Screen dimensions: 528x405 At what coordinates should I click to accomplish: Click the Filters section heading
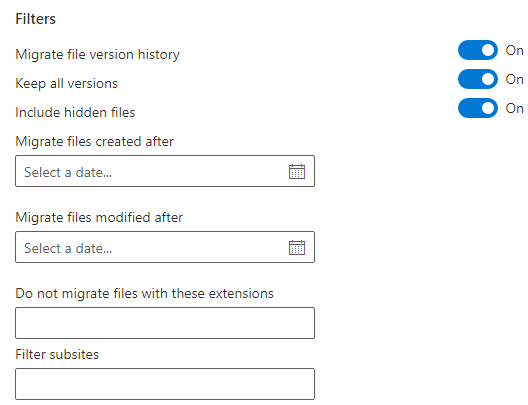36,19
